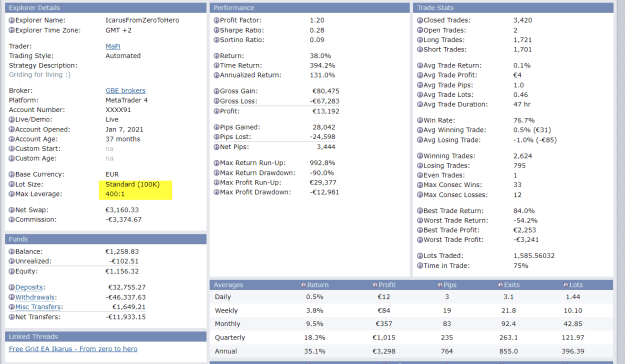Click the Jan 7, 2021 account opened date

124,130
